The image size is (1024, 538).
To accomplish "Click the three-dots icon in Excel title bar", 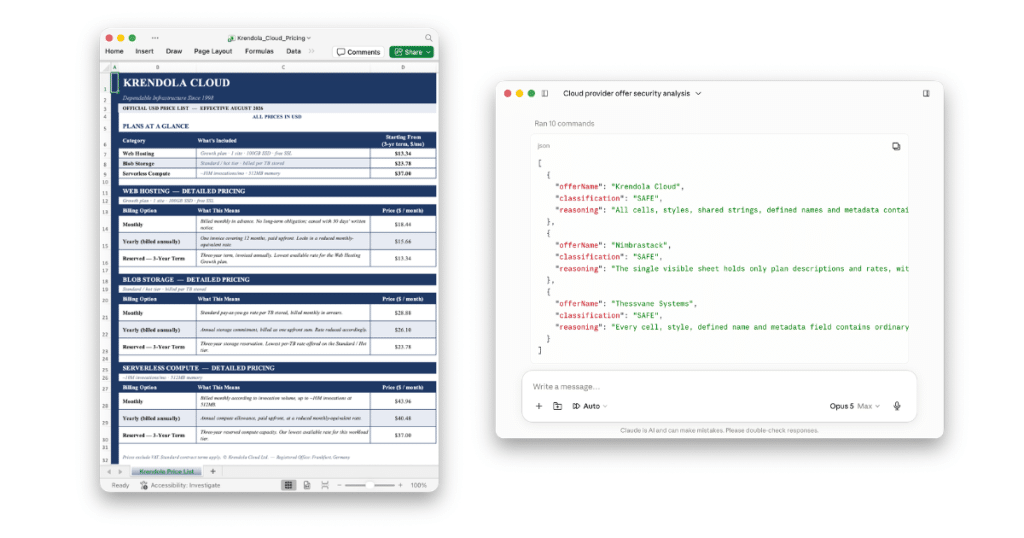I will coord(155,38).
